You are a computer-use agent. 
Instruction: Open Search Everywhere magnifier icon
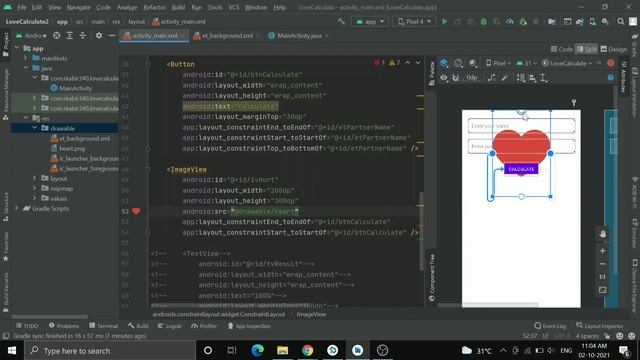[620, 21]
